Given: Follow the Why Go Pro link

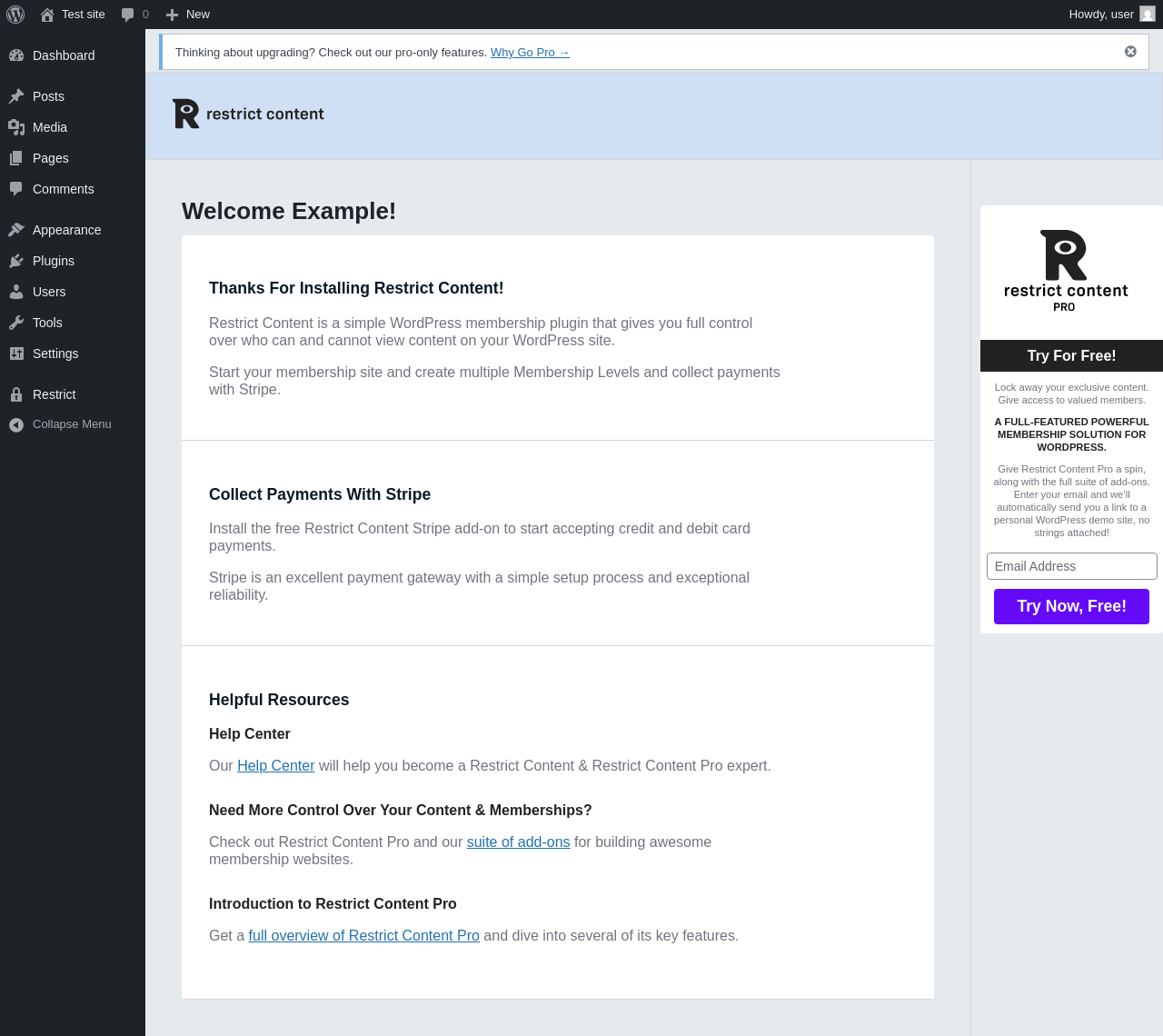Looking at the screenshot, I should click(x=530, y=53).
